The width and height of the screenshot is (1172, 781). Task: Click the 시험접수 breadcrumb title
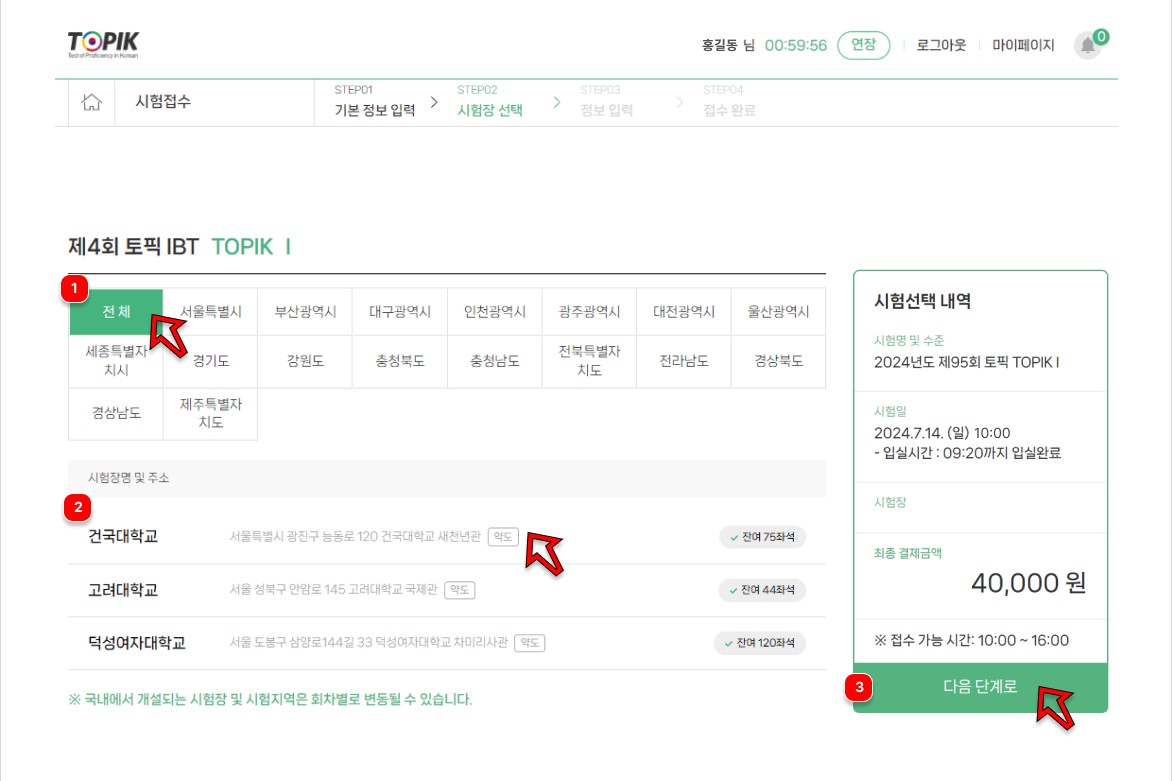[163, 102]
